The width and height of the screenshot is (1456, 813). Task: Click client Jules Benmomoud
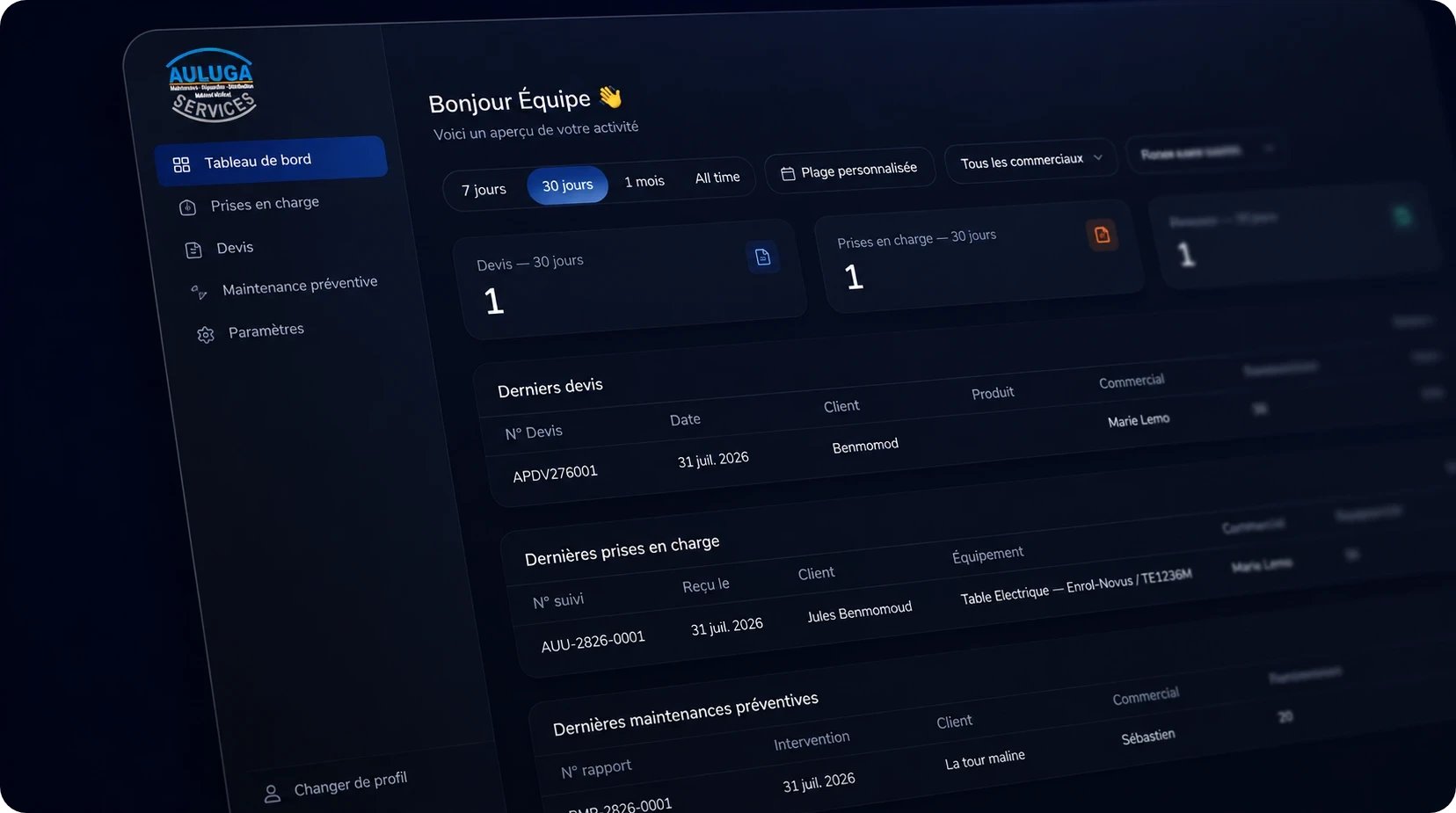tap(859, 612)
